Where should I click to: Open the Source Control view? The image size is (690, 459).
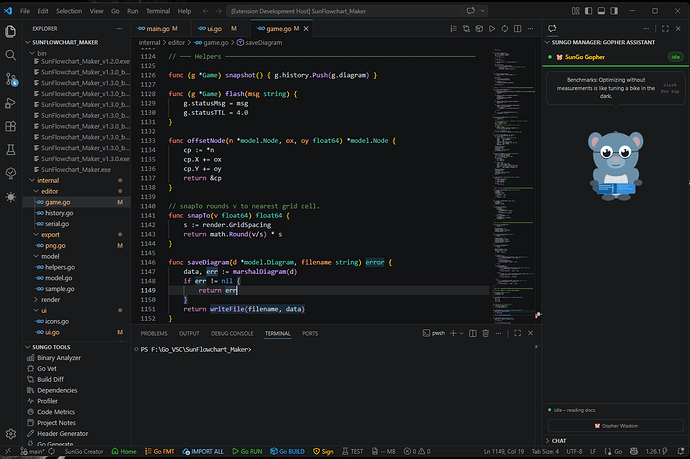11,78
